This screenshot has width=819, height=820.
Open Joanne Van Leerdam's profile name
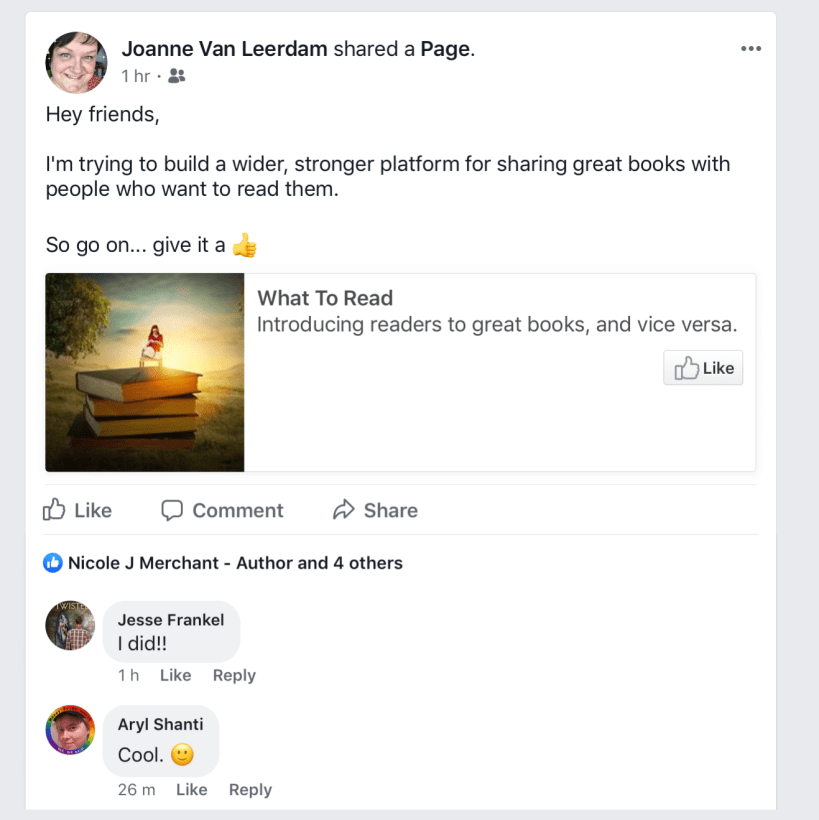coord(224,49)
